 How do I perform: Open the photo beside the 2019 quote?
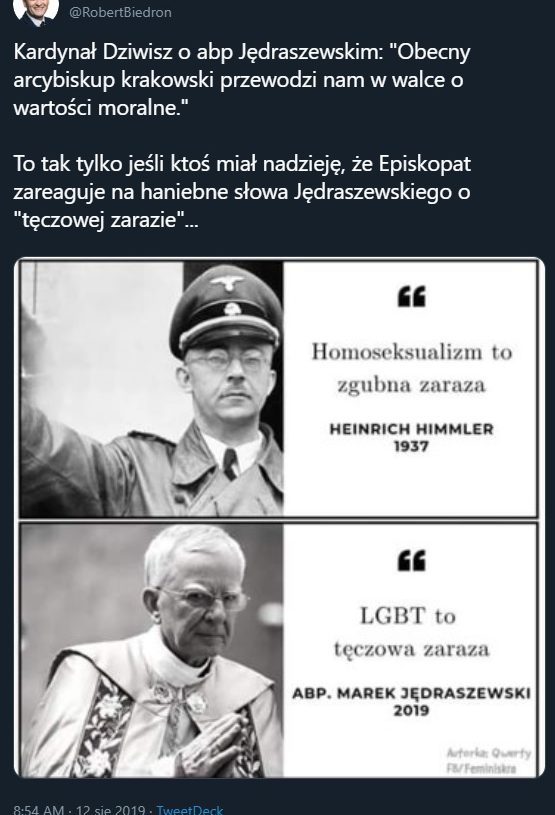[152, 650]
